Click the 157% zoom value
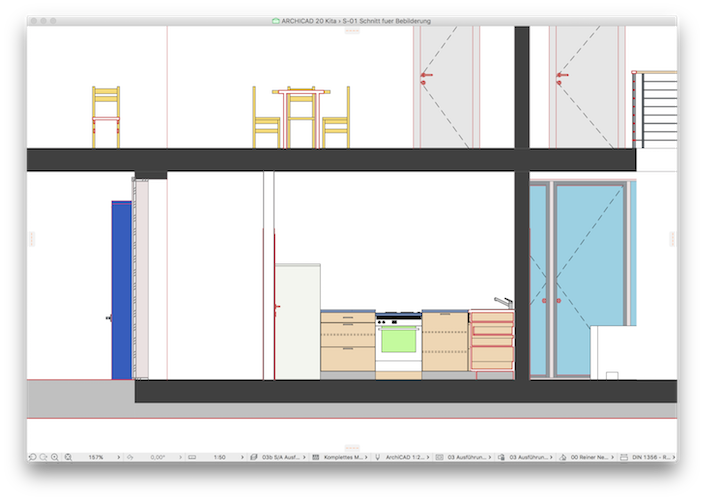This screenshot has height=500, width=704. pos(96,457)
